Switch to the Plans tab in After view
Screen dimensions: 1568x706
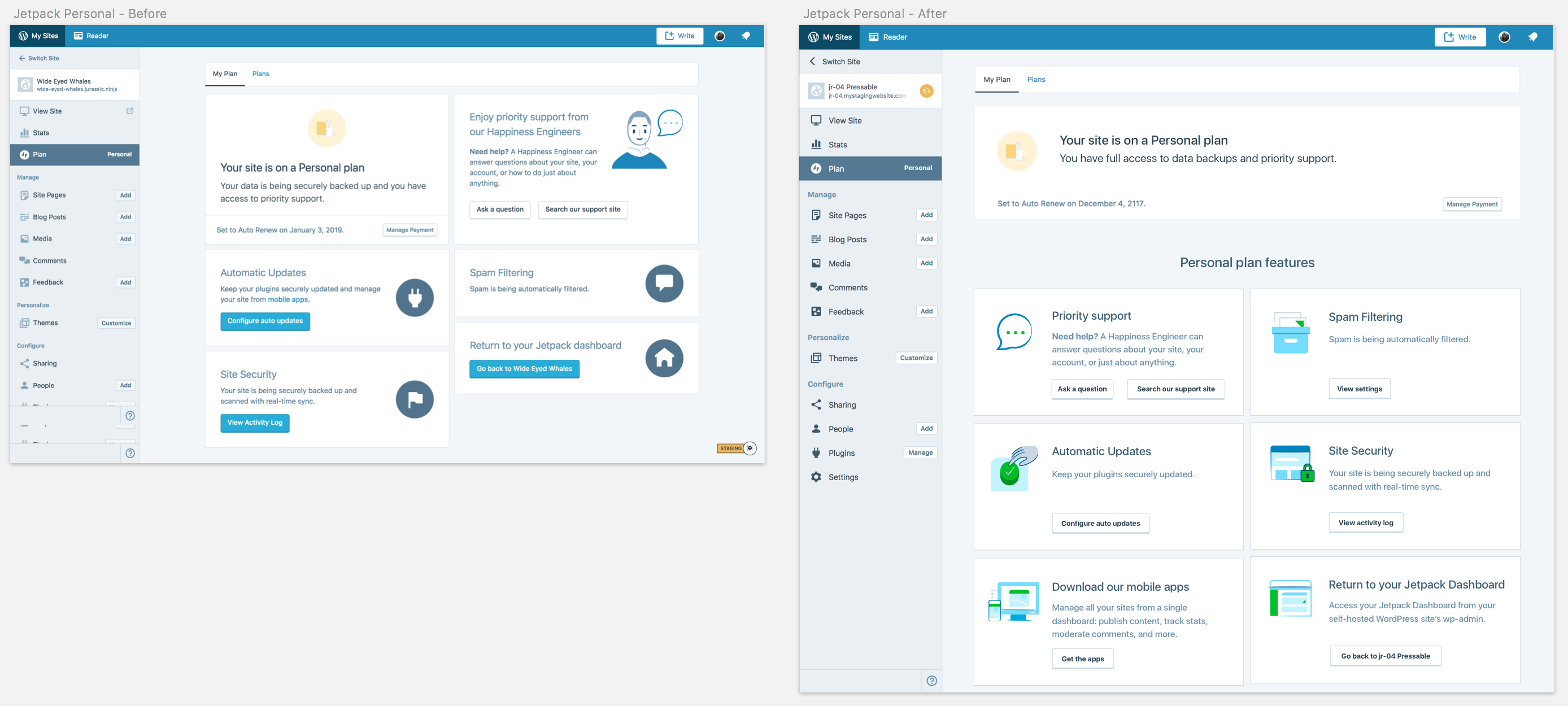1035,80
